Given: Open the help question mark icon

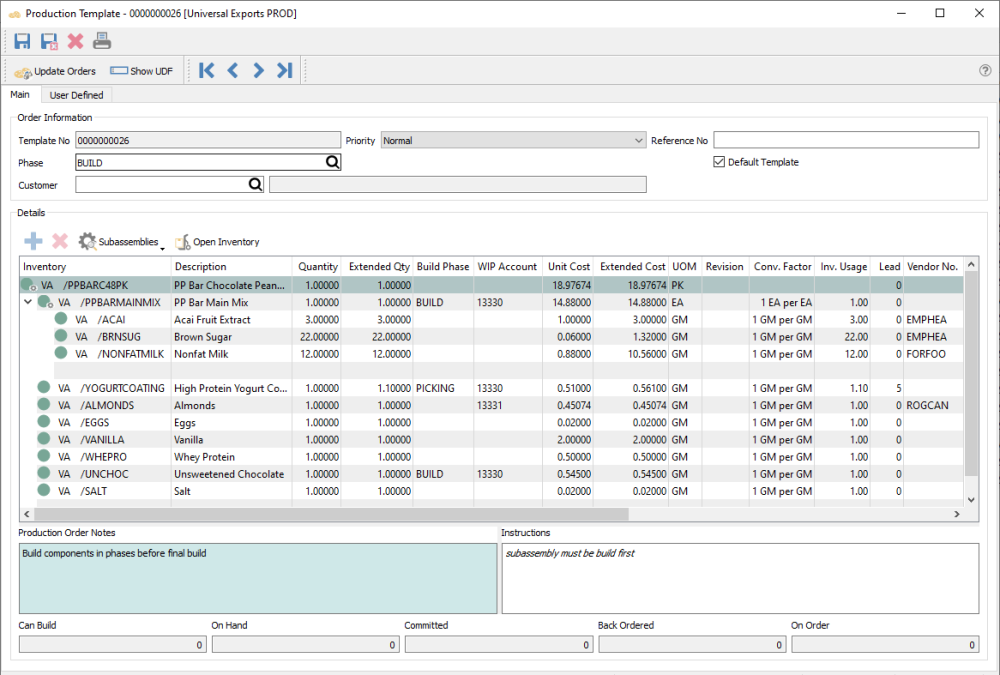Looking at the screenshot, I should 985,70.
